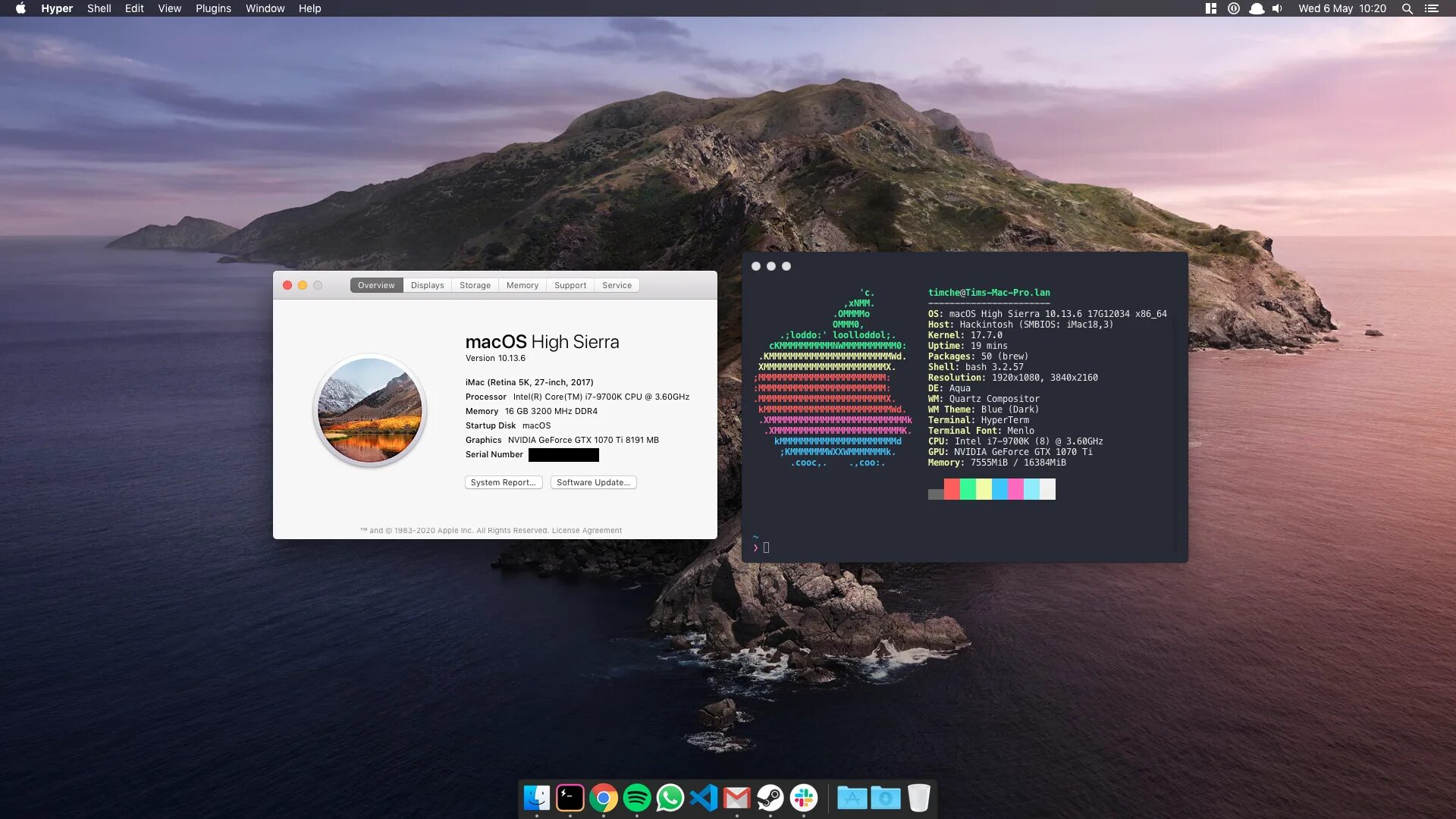The image size is (1456, 819).
Task: Click the License Agreement link
Action: (x=586, y=531)
